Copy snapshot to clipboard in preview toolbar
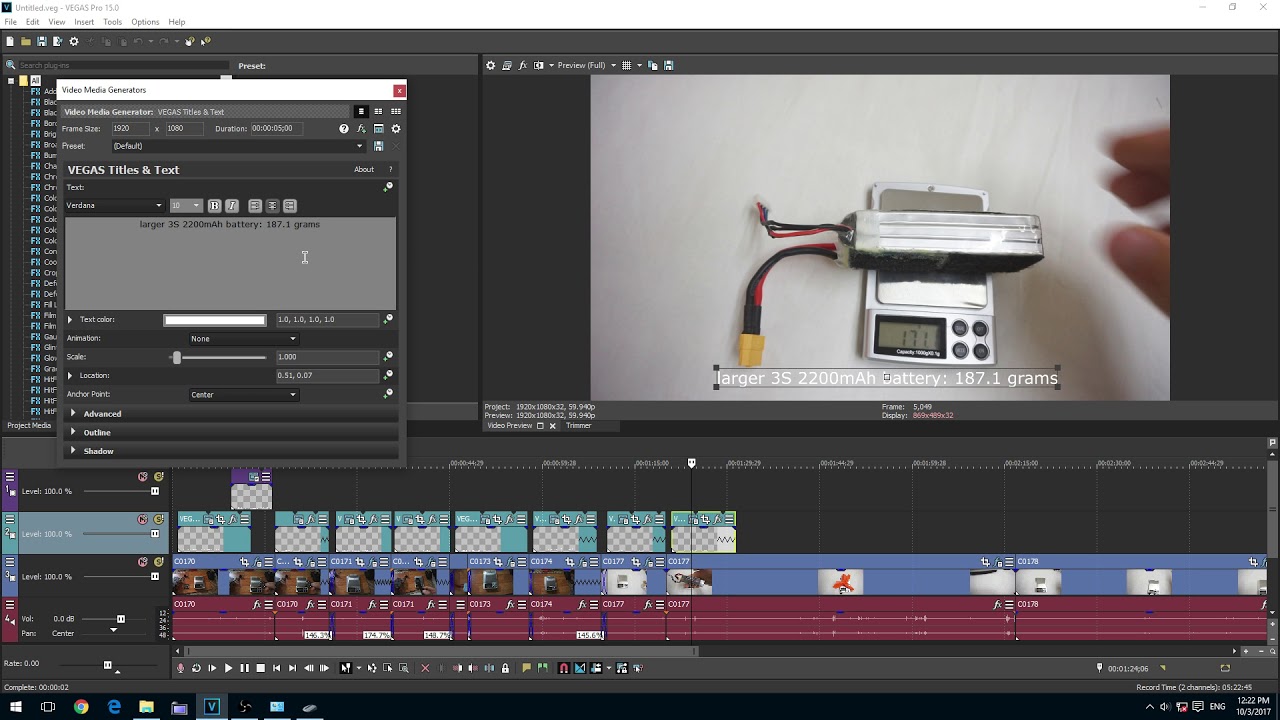Image resolution: width=1280 pixels, height=720 pixels. [x=652, y=65]
